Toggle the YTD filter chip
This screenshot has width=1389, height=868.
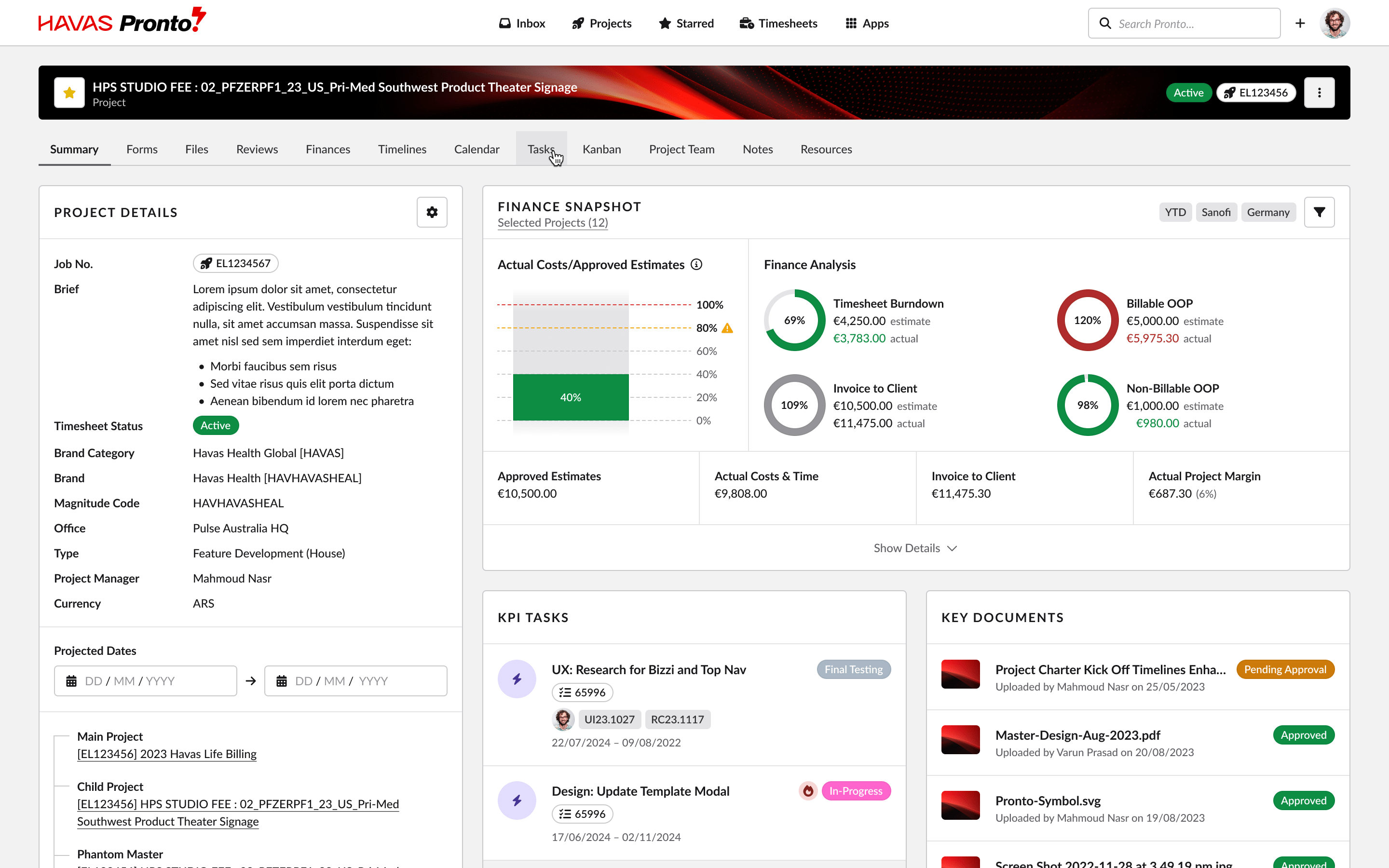(x=1175, y=212)
